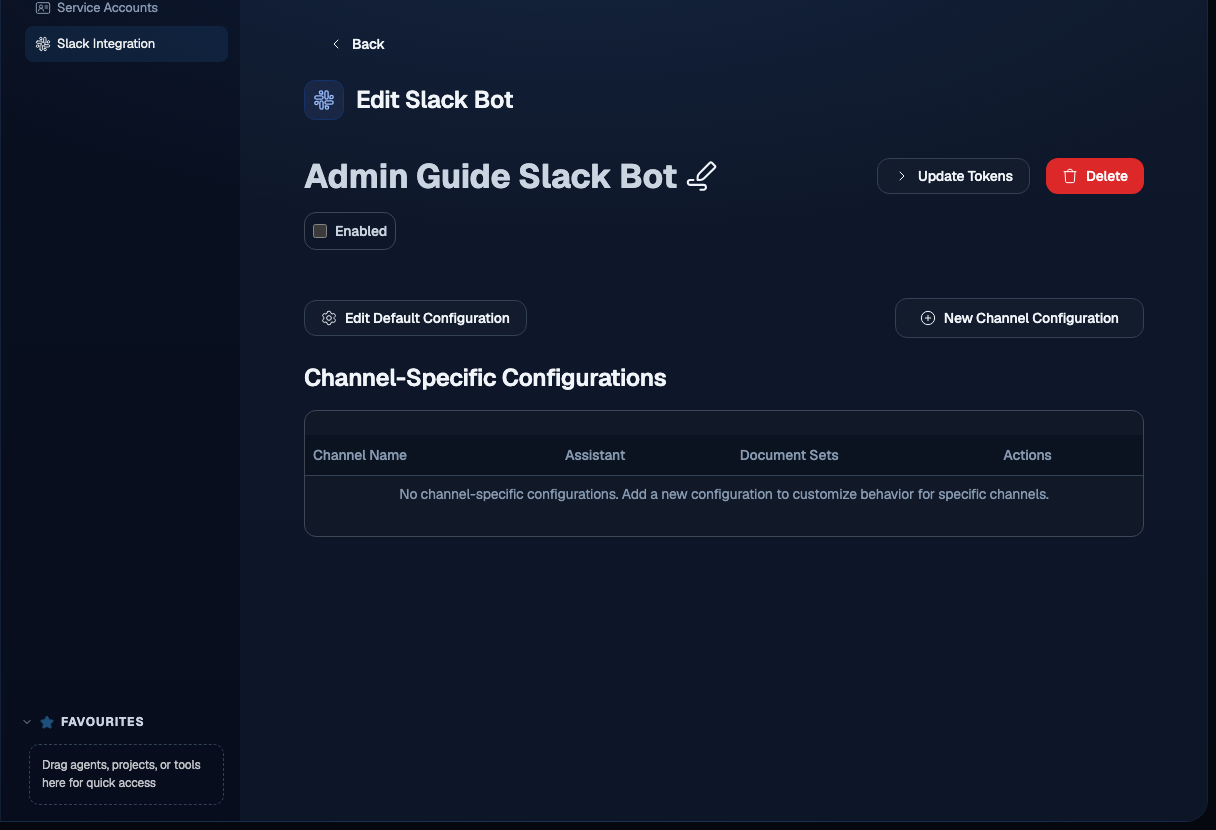Viewport: 1216px width, 830px height.
Task: Delete the Slack bot
Action: (1094, 176)
